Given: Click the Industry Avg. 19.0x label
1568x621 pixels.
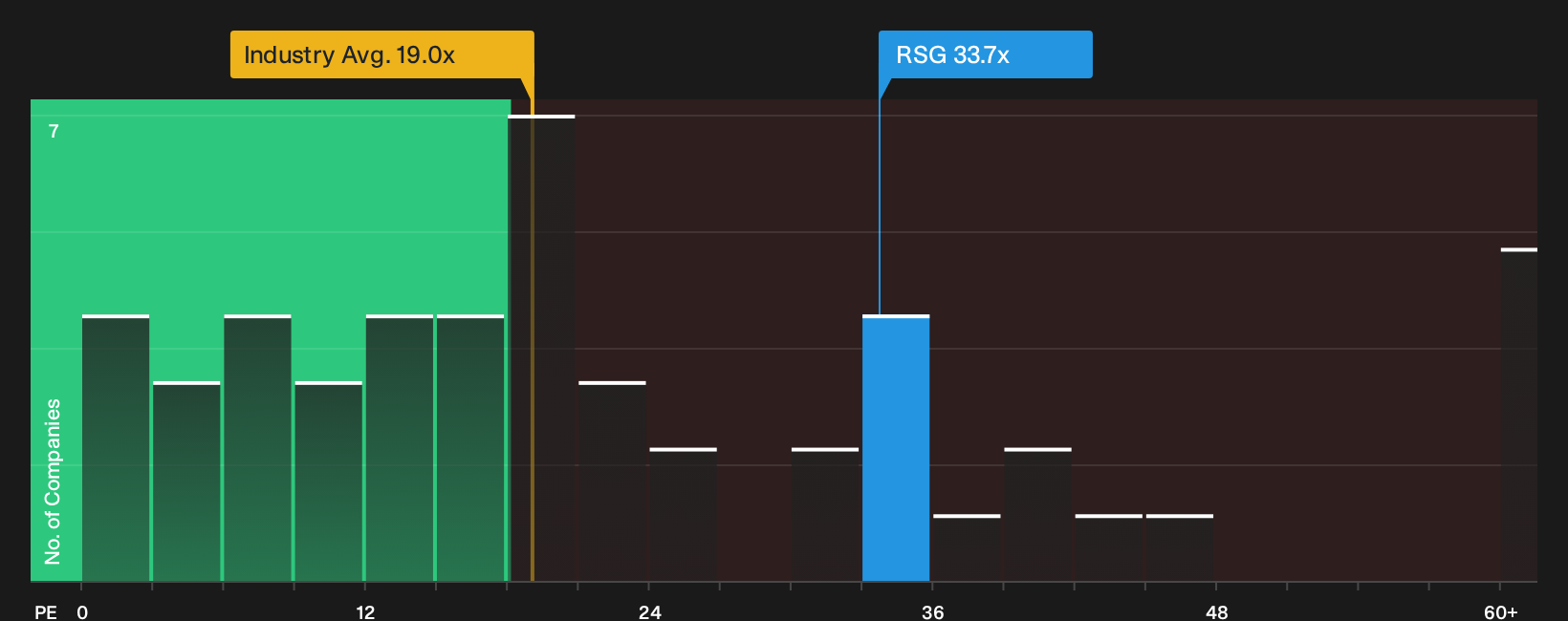Looking at the screenshot, I should (382, 54).
